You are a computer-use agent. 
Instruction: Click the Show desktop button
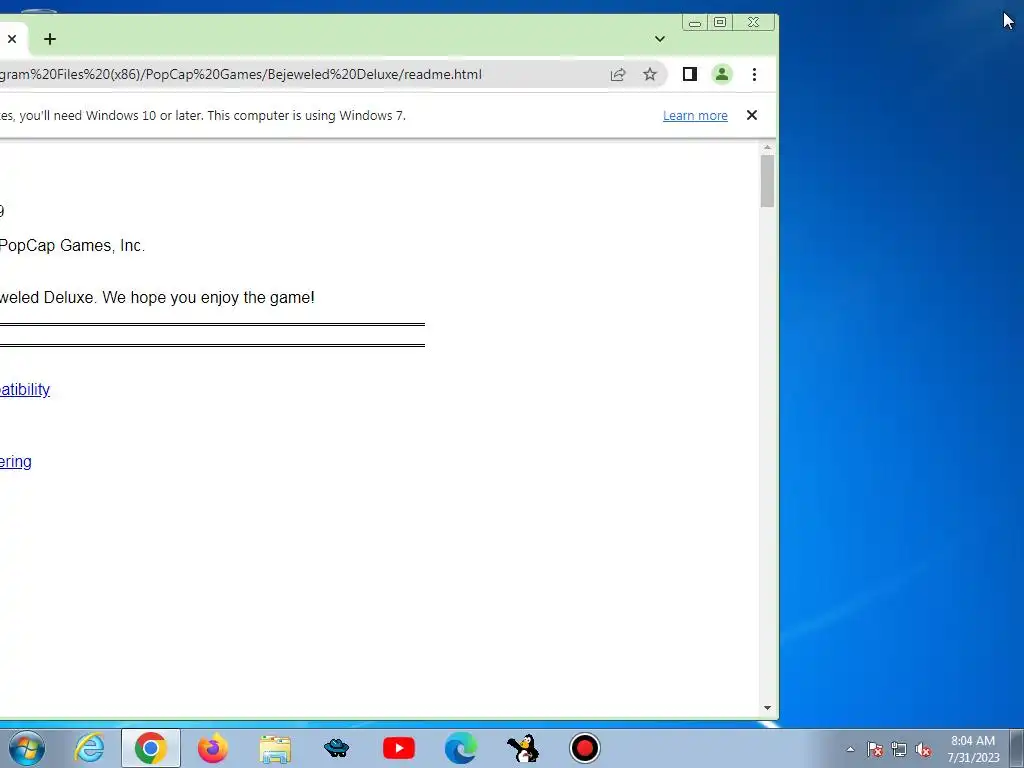[1017, 749]
